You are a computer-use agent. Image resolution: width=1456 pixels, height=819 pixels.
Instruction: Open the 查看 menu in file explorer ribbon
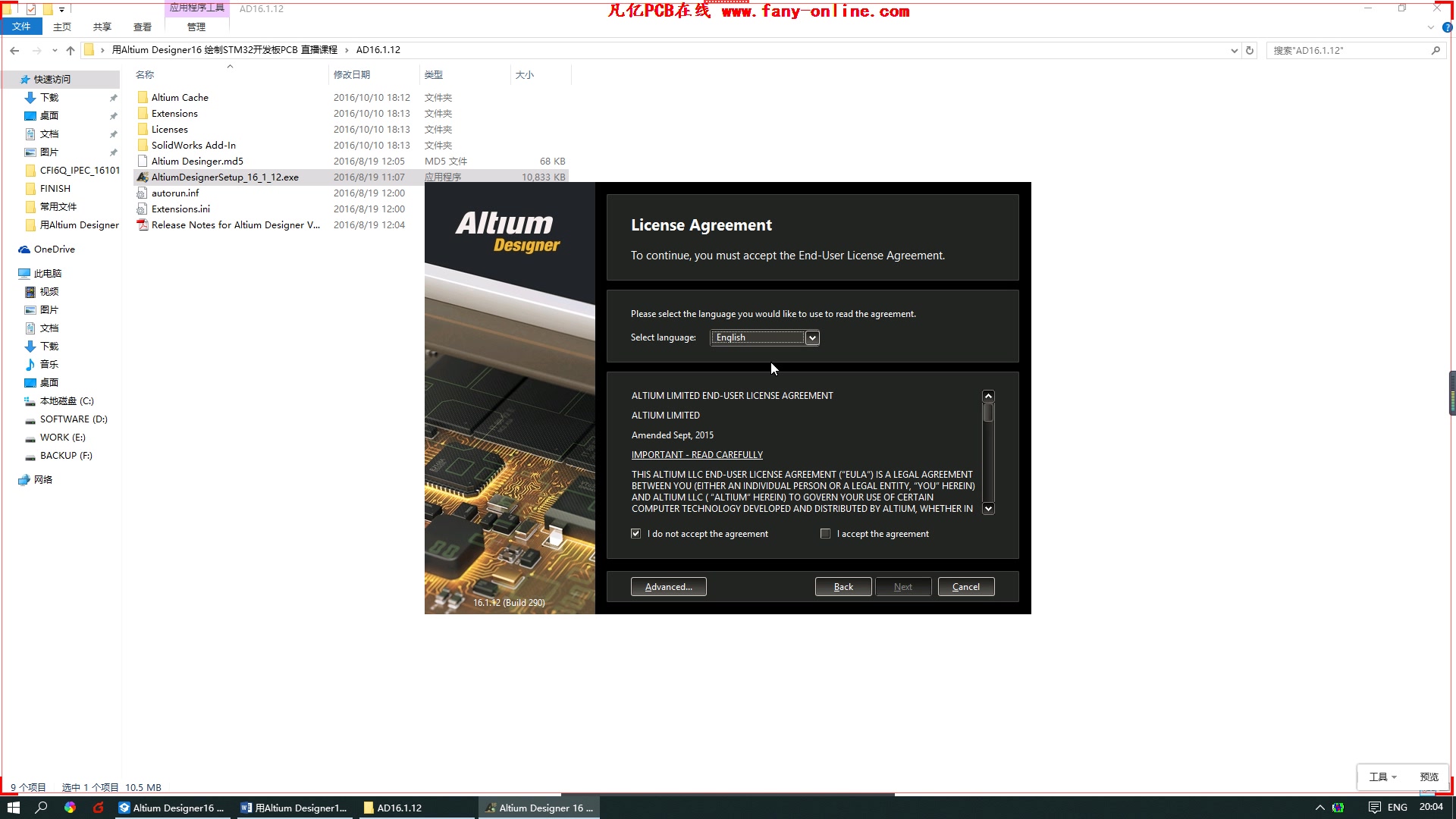click(x=142, y=27)
